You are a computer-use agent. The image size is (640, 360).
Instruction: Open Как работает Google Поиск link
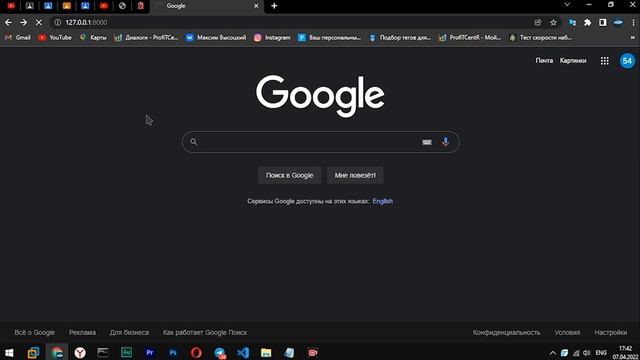tap(204, 332)
